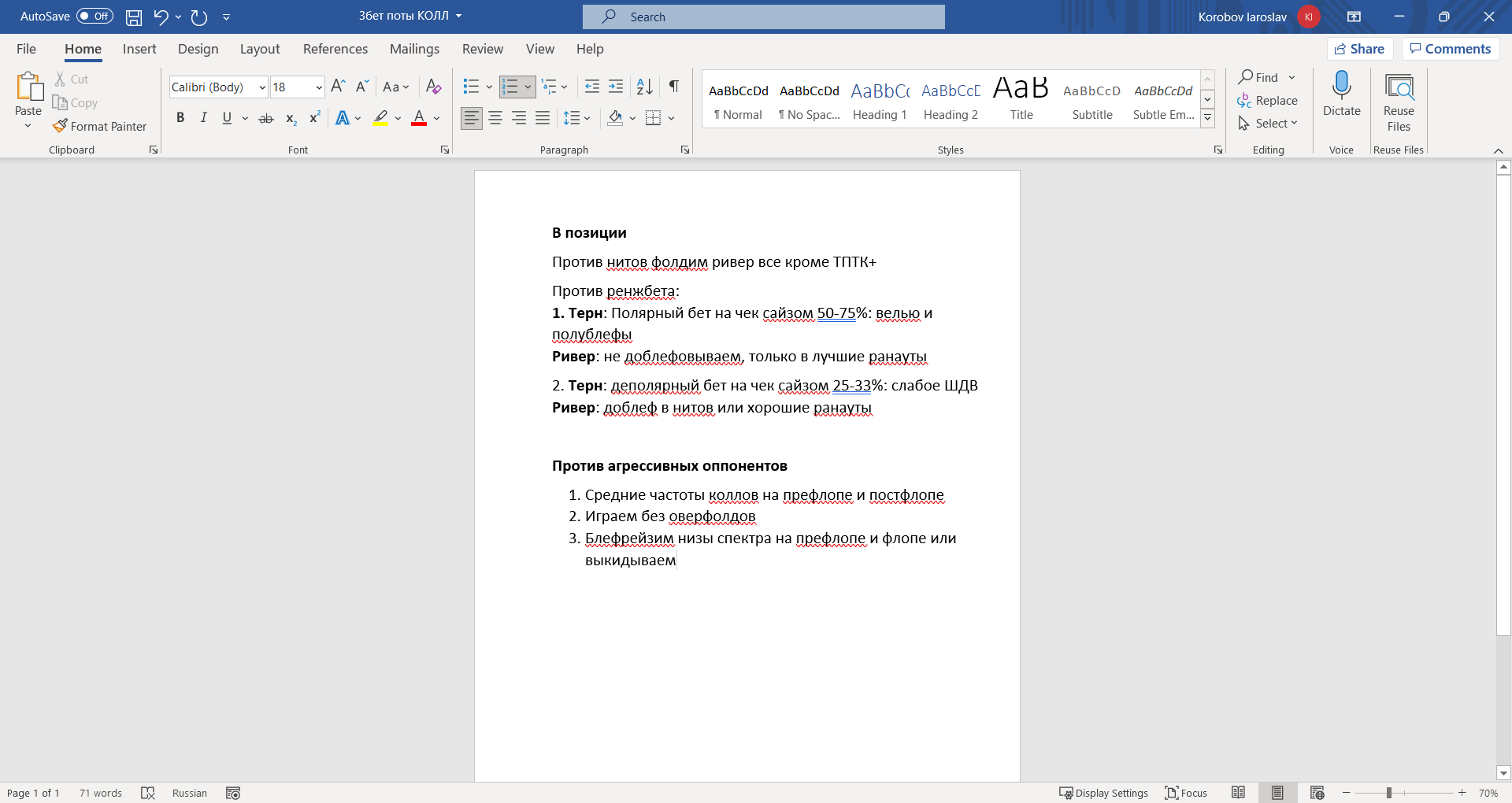This screenshot has width=1512, height=803.
Task: Expand the Styles gallery More arrow
Action: coord(1207,119)
